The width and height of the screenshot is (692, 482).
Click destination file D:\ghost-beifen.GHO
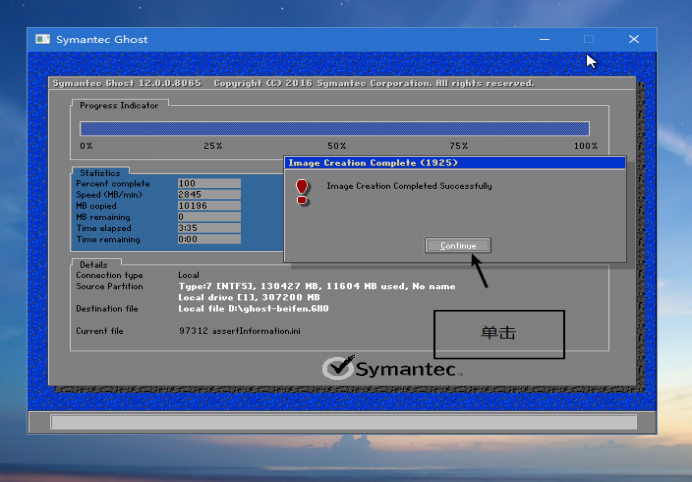(x=253, y=309)
